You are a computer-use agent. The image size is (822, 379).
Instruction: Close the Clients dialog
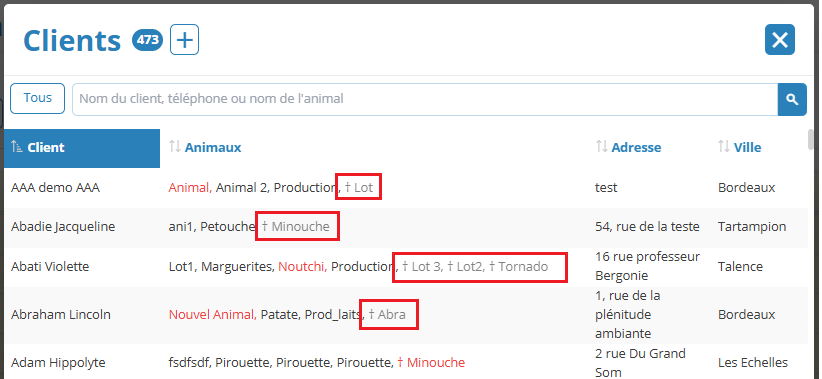click(x=780, y=39)
